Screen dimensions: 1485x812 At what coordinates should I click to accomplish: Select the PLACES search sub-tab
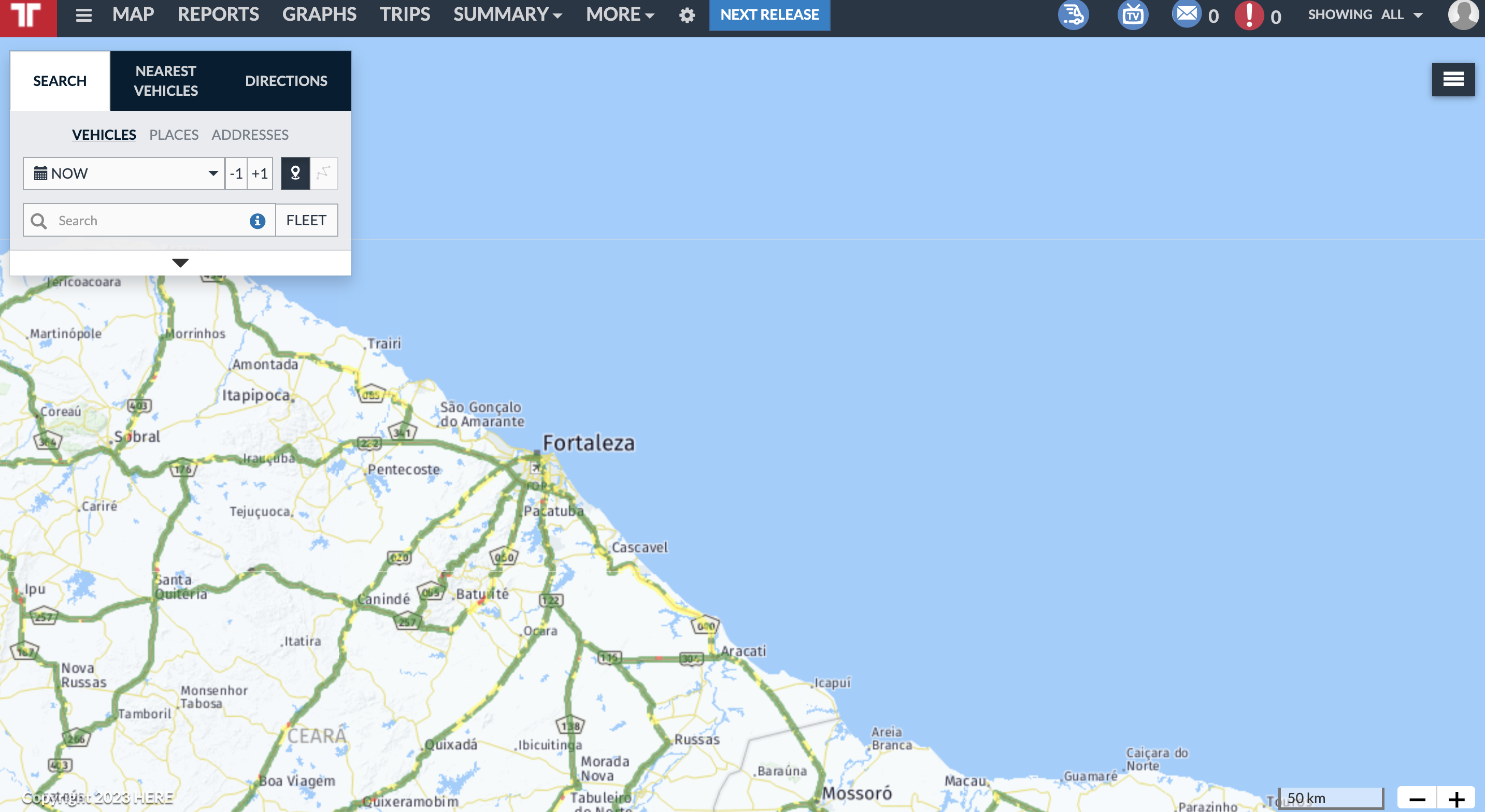174,135
